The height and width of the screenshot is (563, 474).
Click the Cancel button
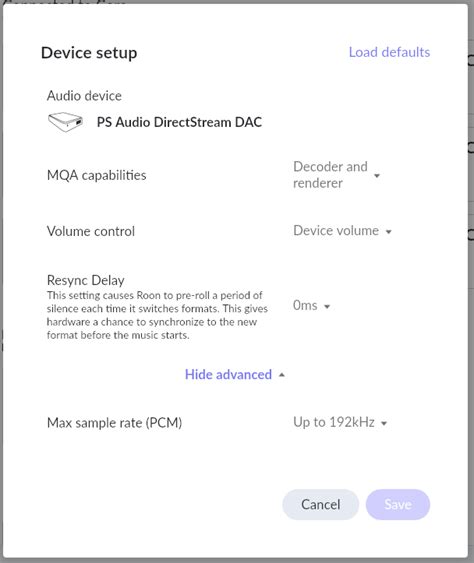click(320, 504)
